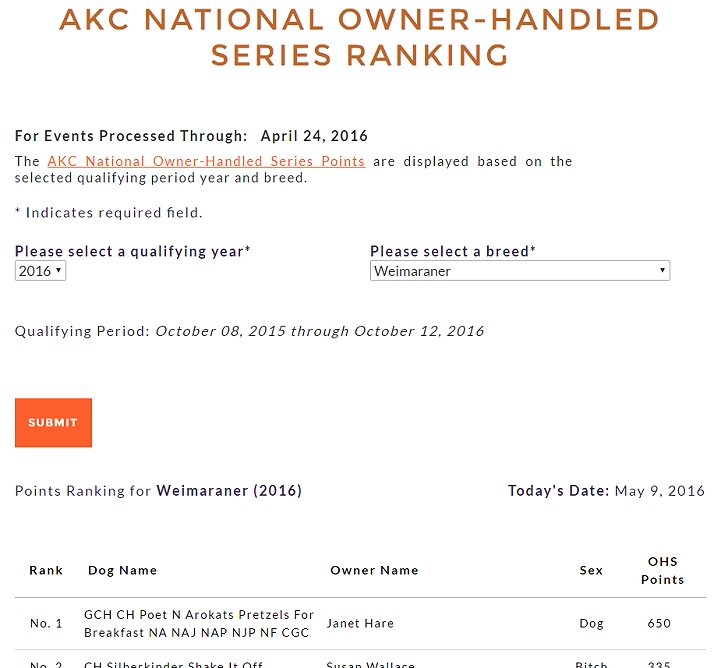Click the Dog Name column header

(x=123, y=571)
